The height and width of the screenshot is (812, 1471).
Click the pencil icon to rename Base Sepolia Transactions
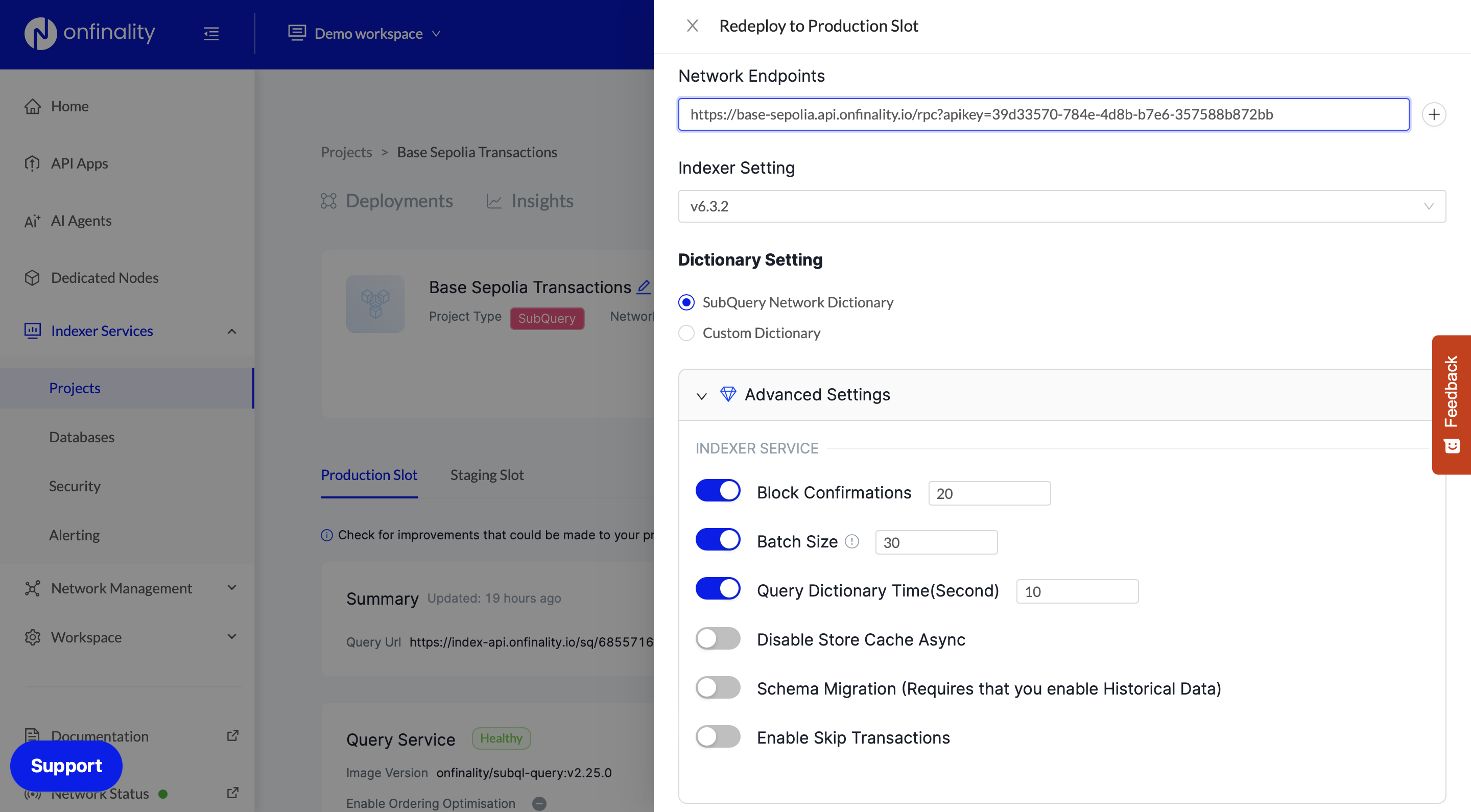(x=644, y=287)
